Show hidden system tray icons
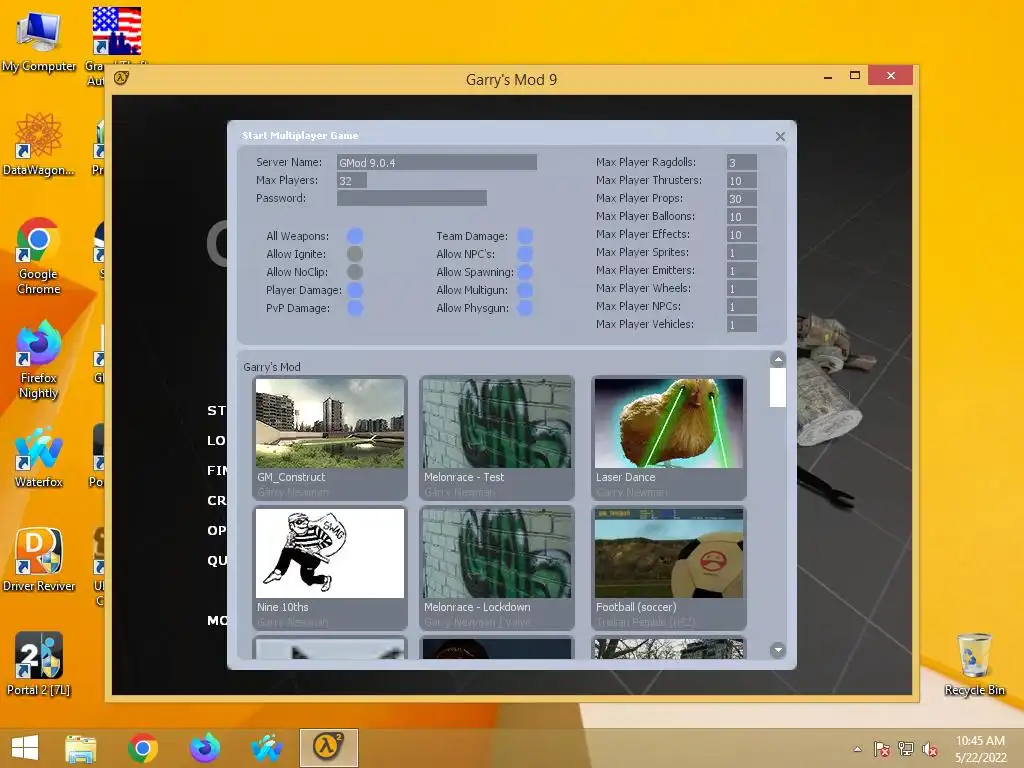 tap(857, 749)
